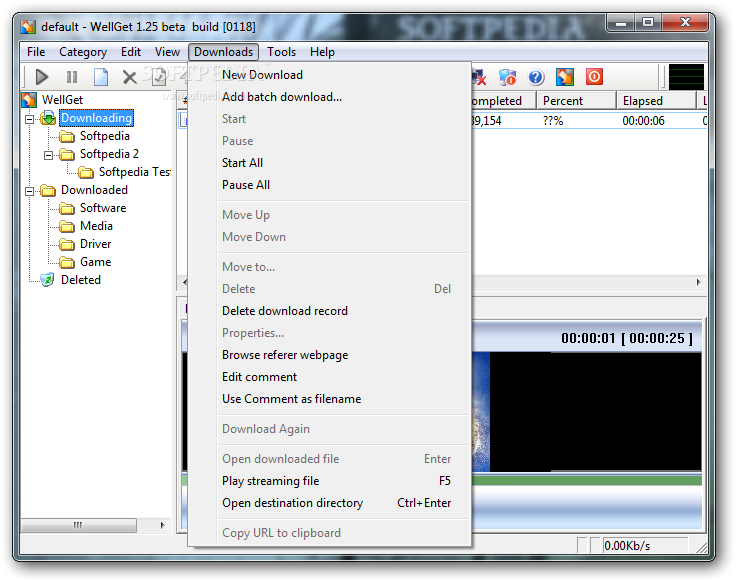736x582 pixels.
Task: Click the Pause download toolbar icon
Action: pos(72,77)
